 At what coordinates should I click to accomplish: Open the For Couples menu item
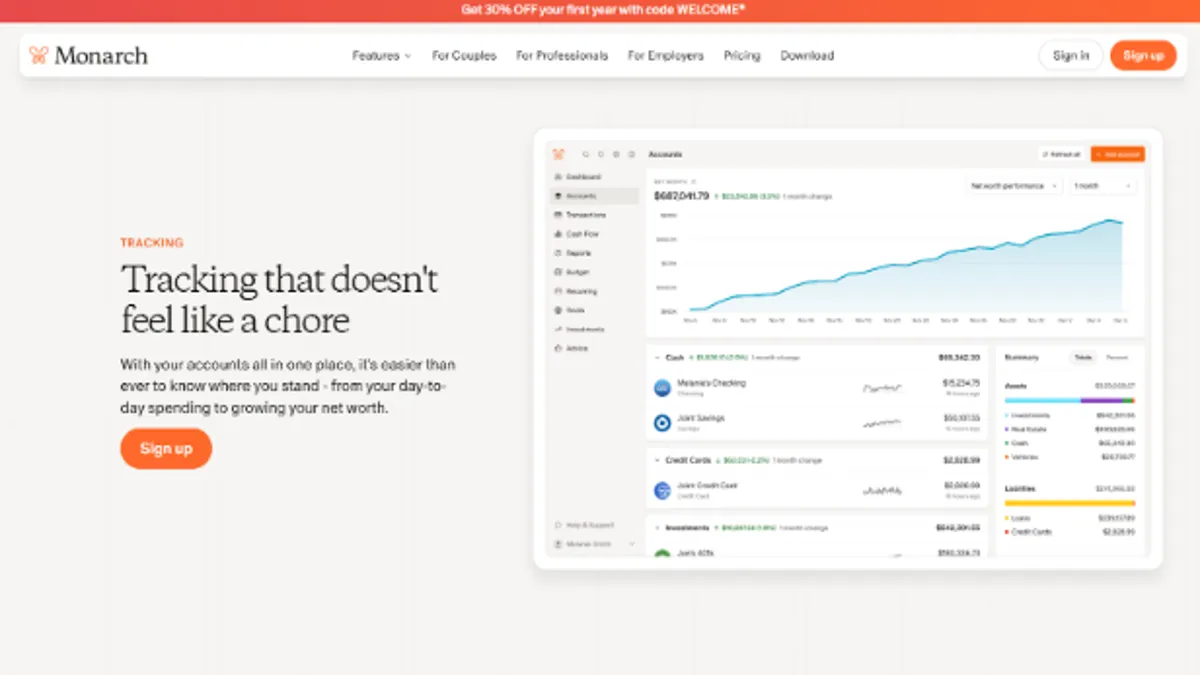[464, 56]
